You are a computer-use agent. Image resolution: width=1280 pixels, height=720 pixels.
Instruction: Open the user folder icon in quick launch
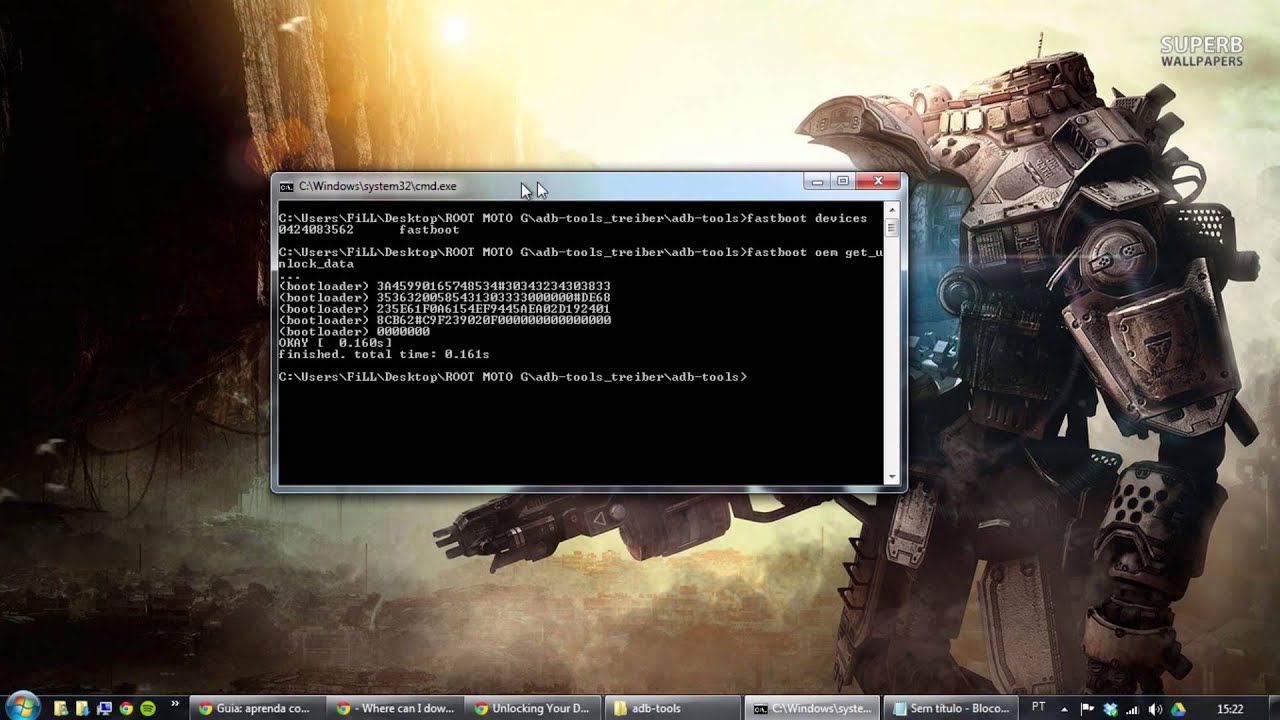coord(61,708)
